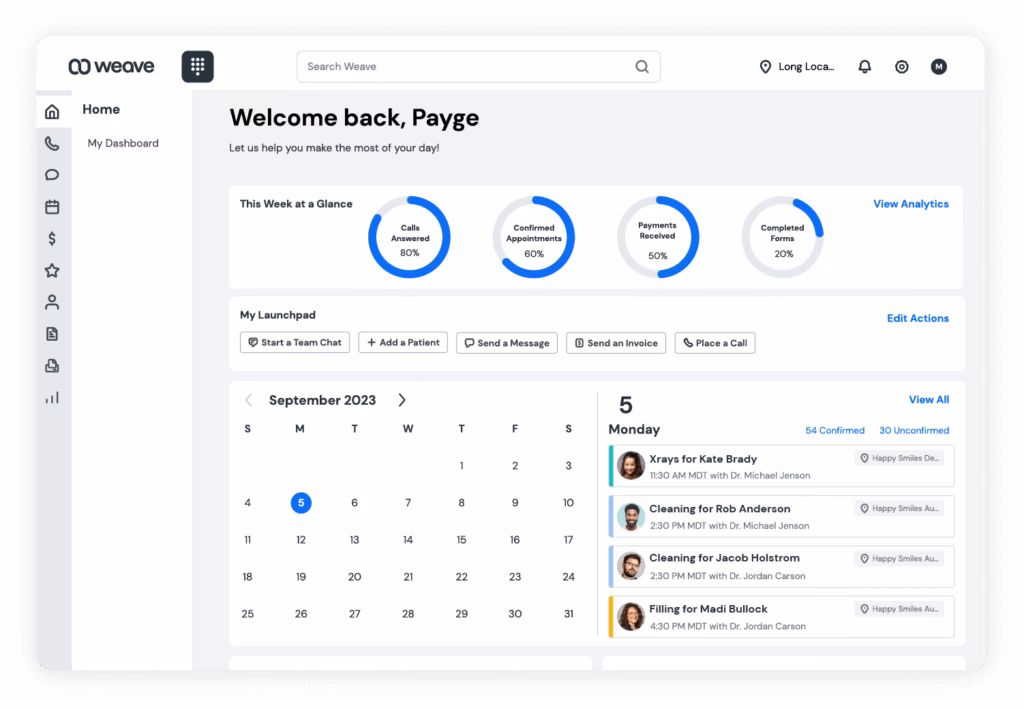Image resolution: width=1024 pixels, height=710 pixels.
Task: Select My Dashboard in the Home menu
Action: point(123,143)
